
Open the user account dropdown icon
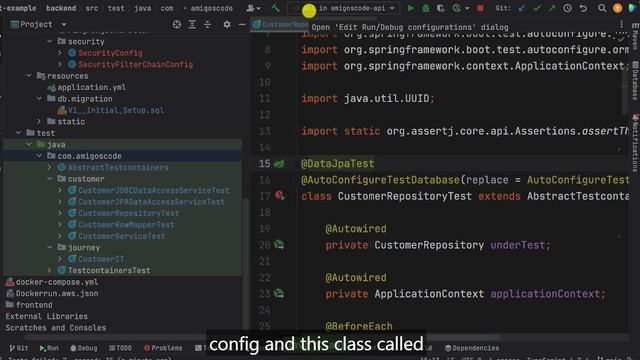click(x=253, y=8)
